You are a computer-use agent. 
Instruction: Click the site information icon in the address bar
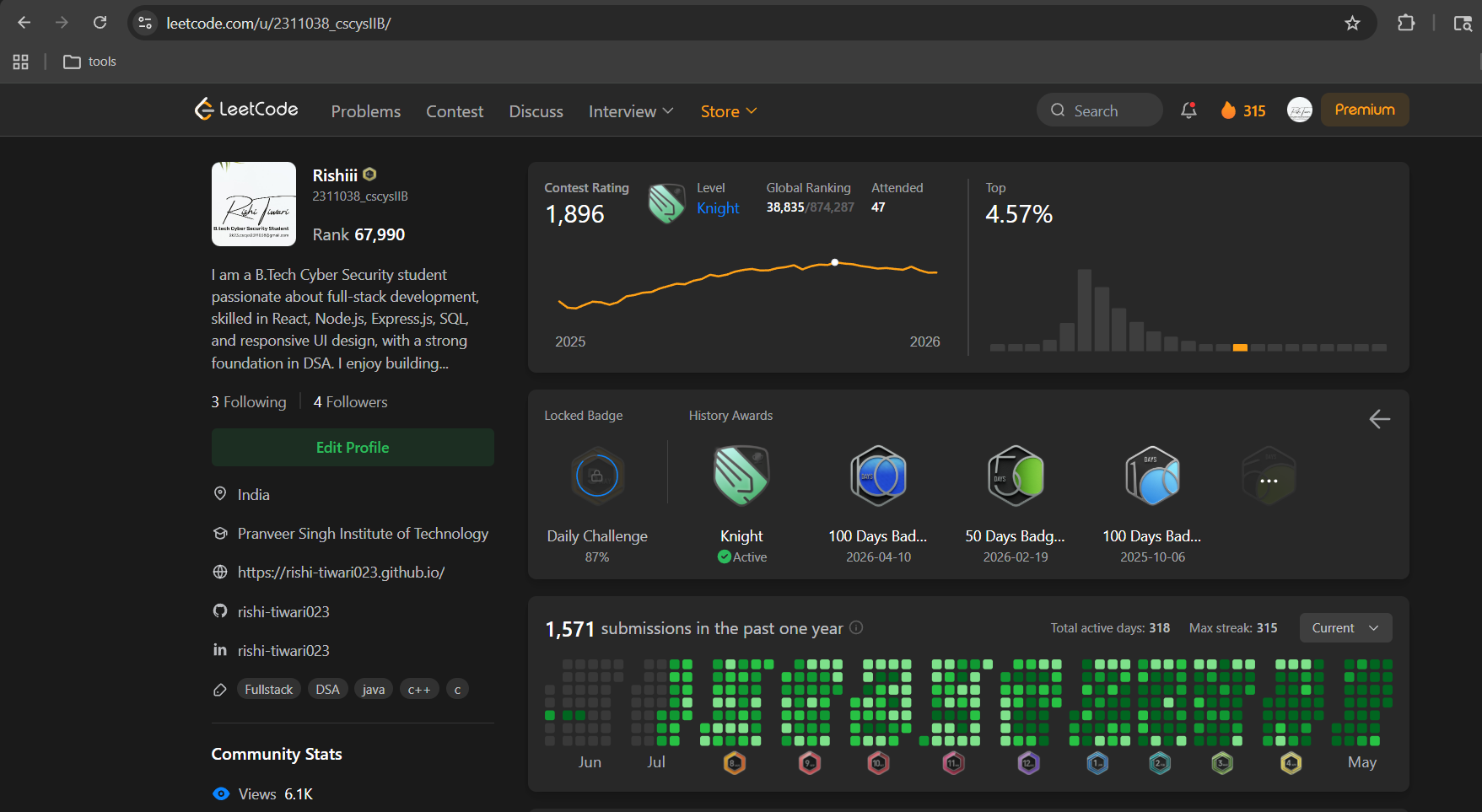pyautogui.click(x=145, y=23)
